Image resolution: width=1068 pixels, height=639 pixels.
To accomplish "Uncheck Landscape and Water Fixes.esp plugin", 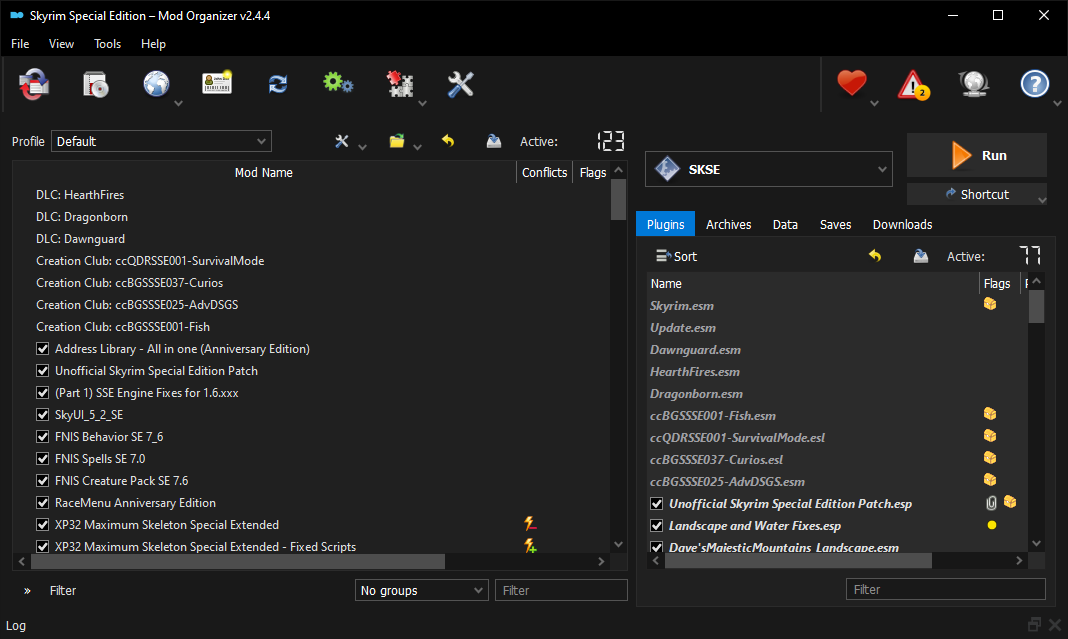I will (657, 526).
